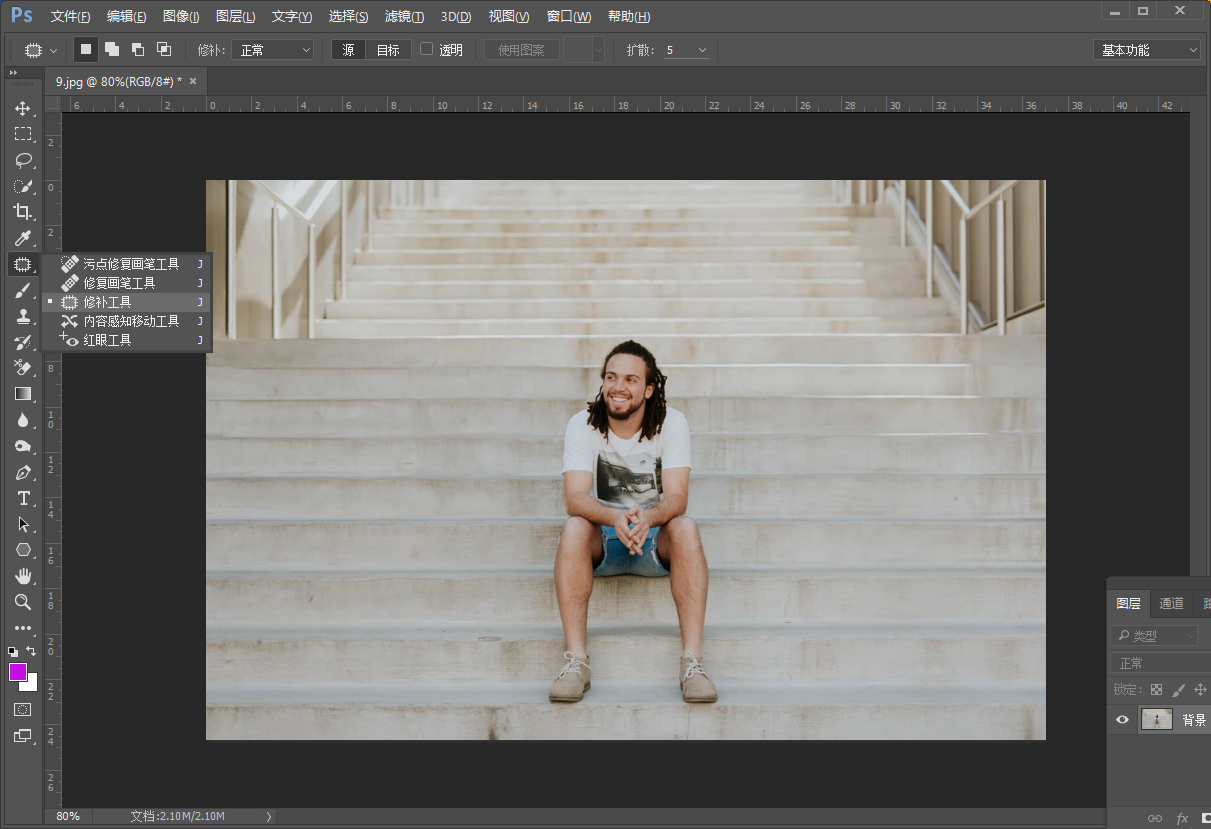Select the Sponge tool

tap(22, 446)
